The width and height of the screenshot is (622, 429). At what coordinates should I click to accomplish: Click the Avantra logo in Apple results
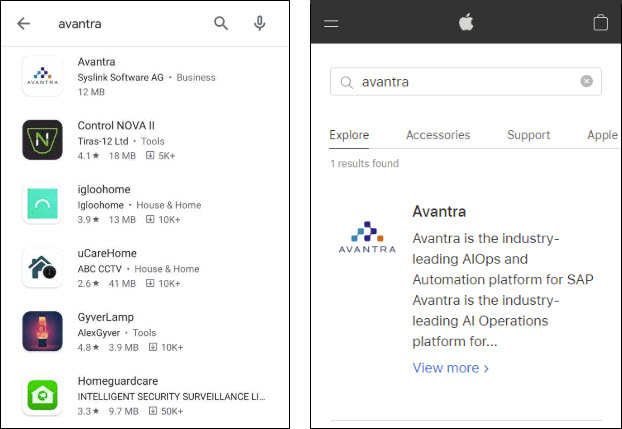[367, 237]
